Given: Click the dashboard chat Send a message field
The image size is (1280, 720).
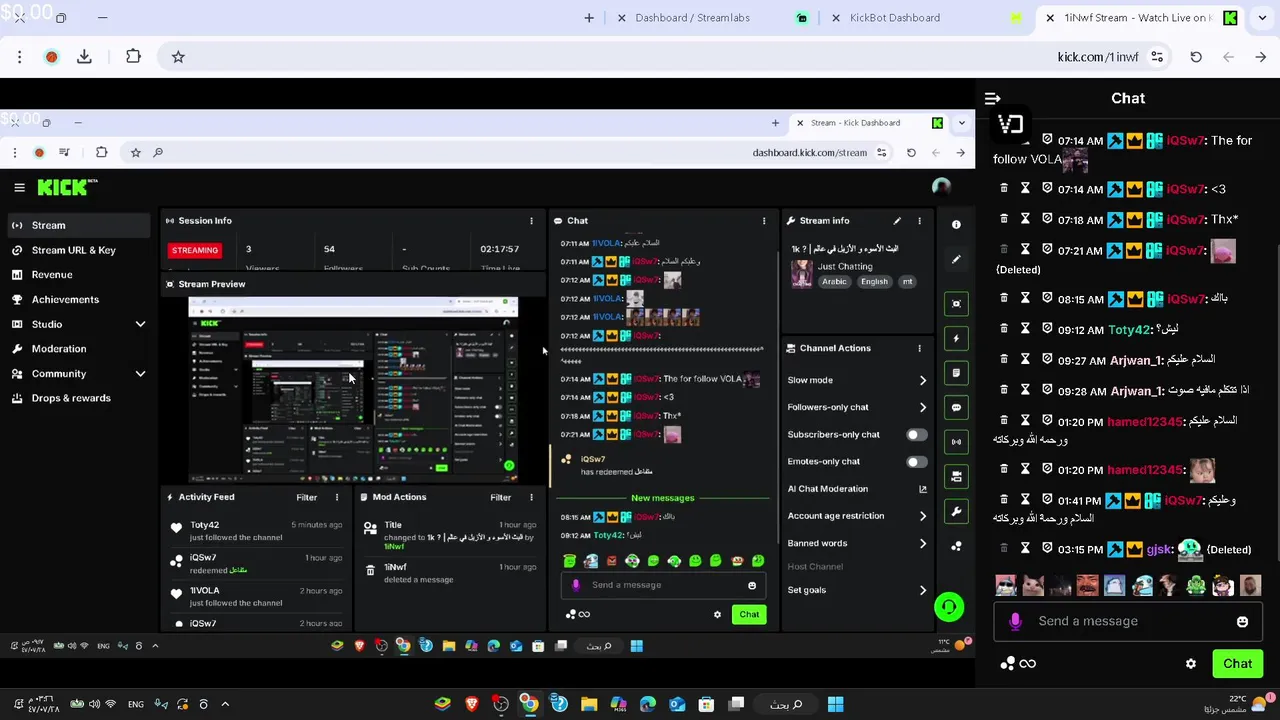Looking at the screenshot, I should click(662, 585).
